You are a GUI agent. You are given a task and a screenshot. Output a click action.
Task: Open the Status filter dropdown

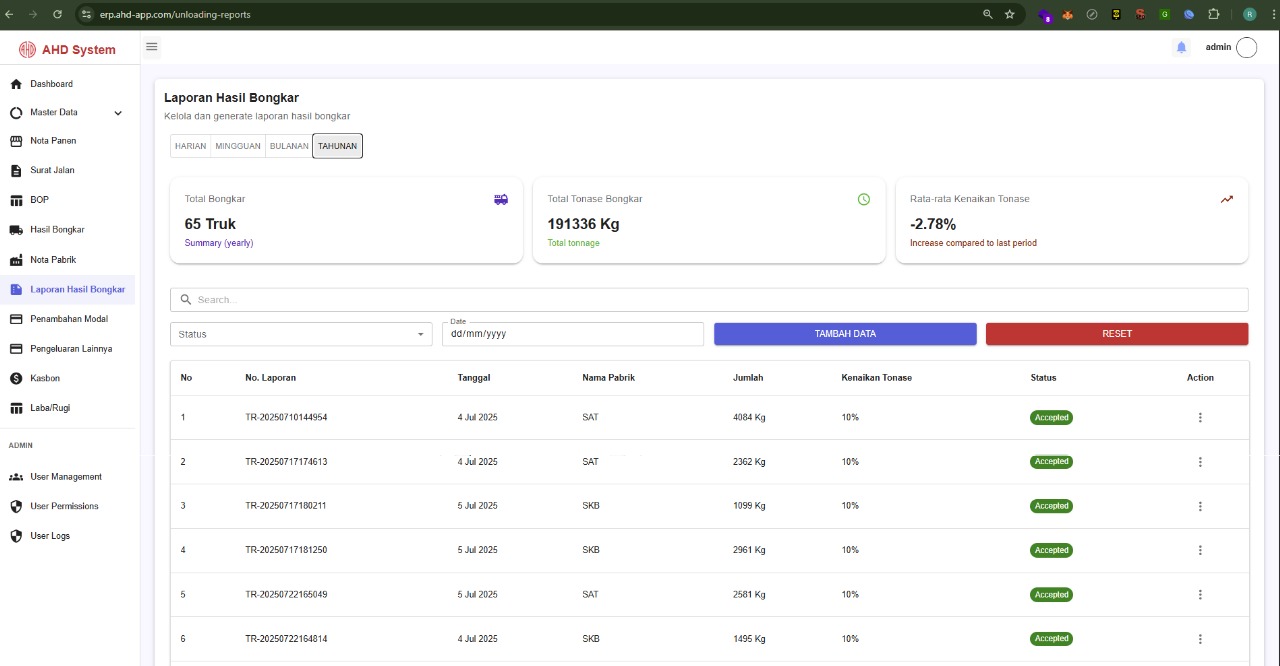click(x=301, y=334)
